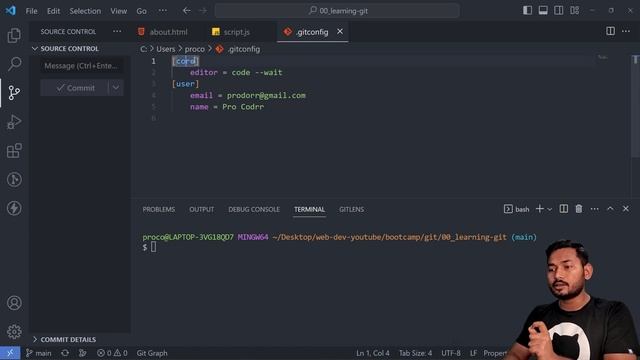
Task: Click the publish/graph icon next to sync
Action: pos(82,353)
